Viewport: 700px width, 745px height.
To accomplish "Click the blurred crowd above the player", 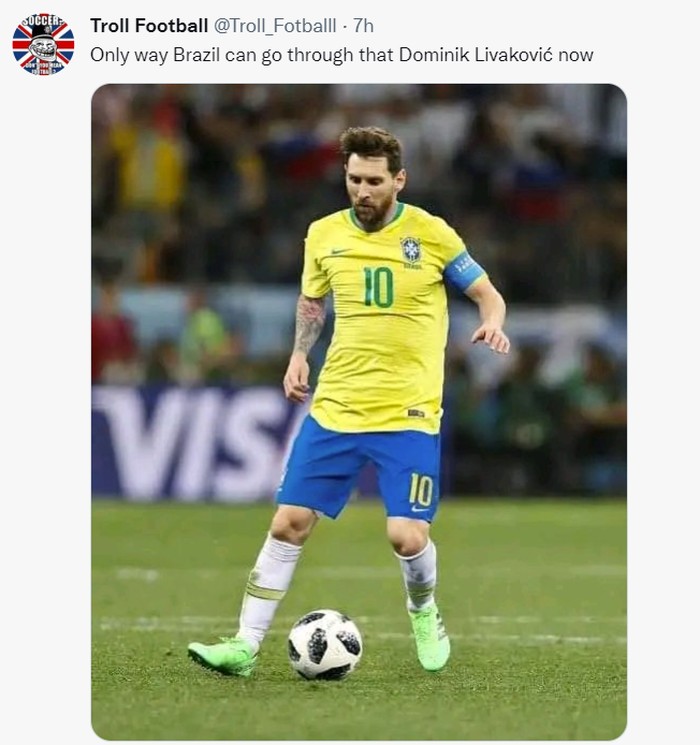I will 359,105.
